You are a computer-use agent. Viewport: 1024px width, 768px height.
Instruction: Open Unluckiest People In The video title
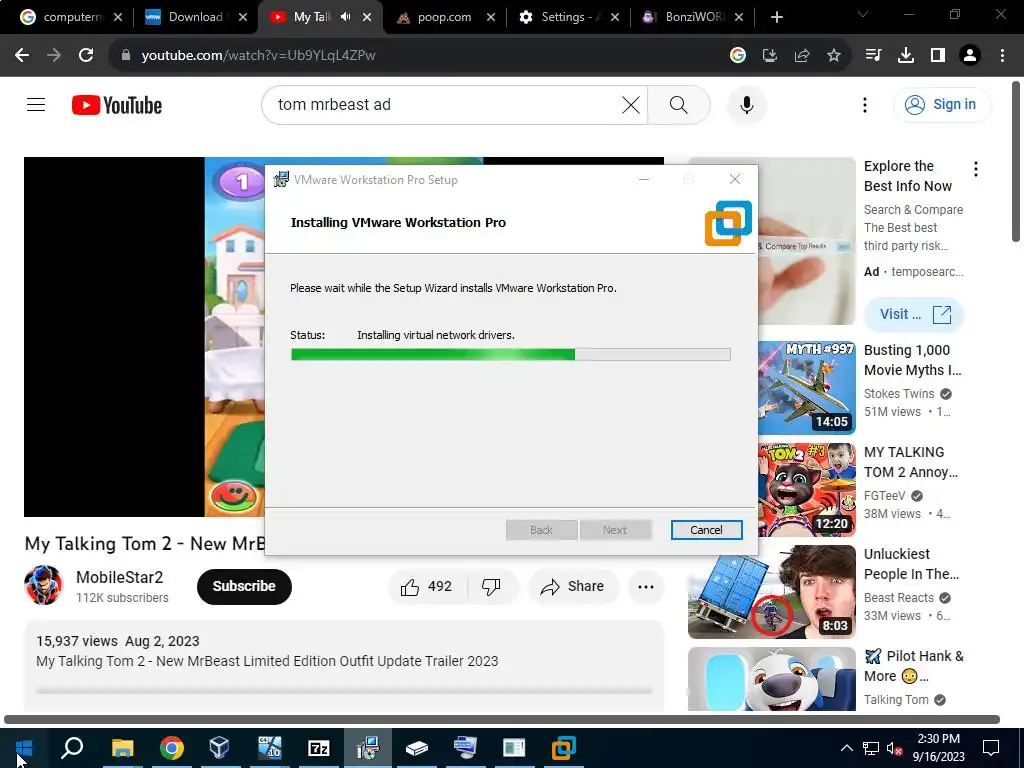pos(911,564)
